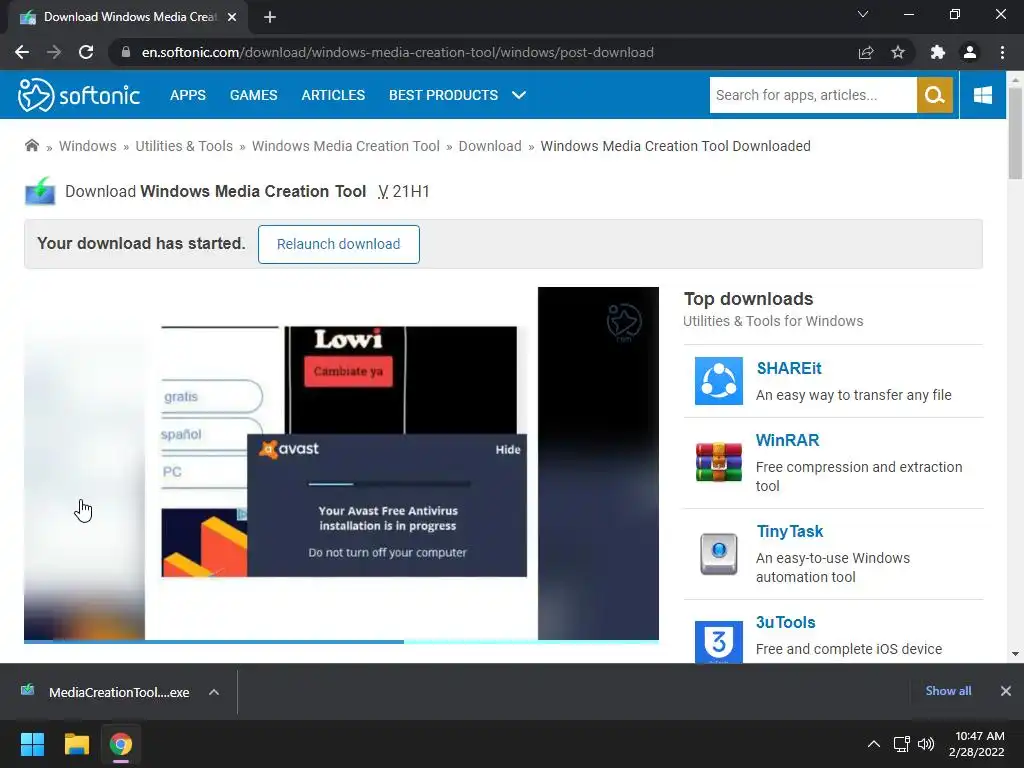Open Chrome three-dot menu
Image resolution: width=1024 pixels, height=768 pixels.
click(x=1002, y=52)
